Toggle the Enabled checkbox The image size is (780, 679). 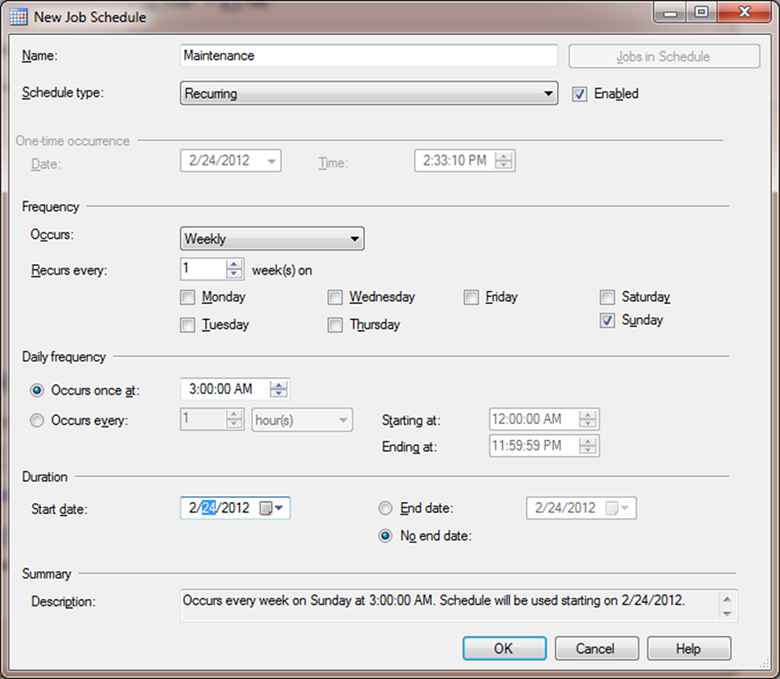pyautogui.click(x=580, y=94)
